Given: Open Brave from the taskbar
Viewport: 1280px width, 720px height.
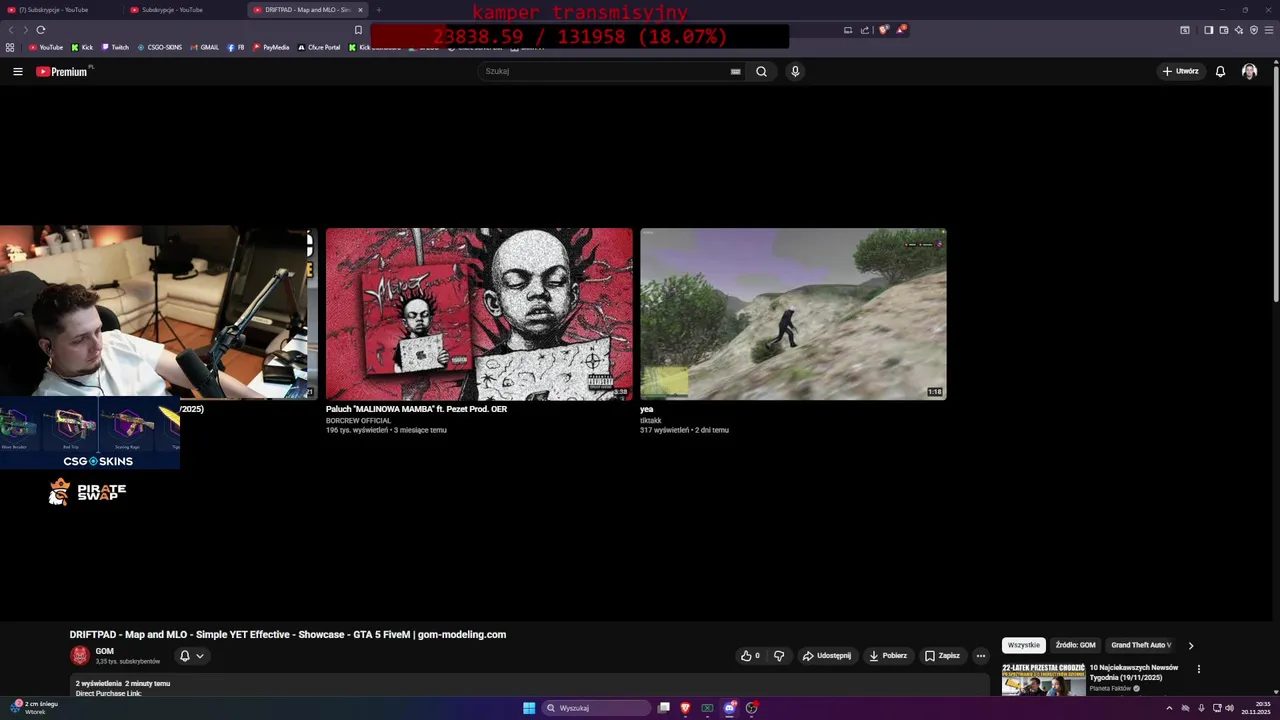Looking at the screenshot, I should click(685, 708).
